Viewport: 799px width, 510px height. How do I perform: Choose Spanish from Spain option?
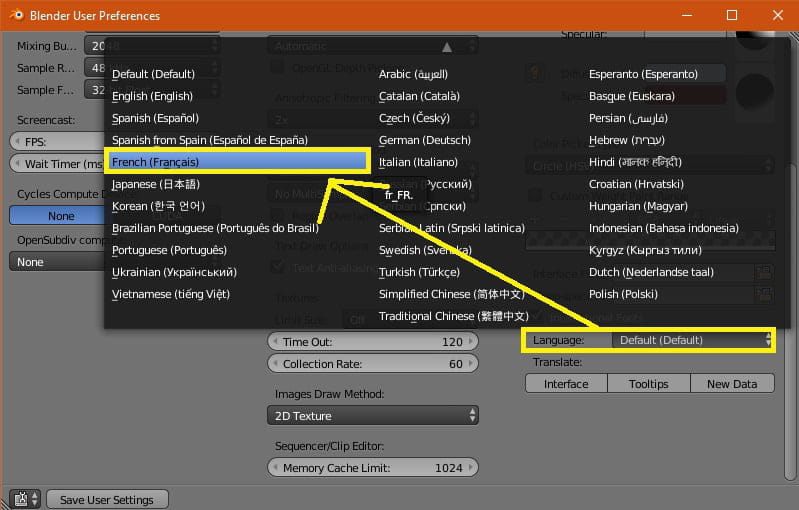210,140
